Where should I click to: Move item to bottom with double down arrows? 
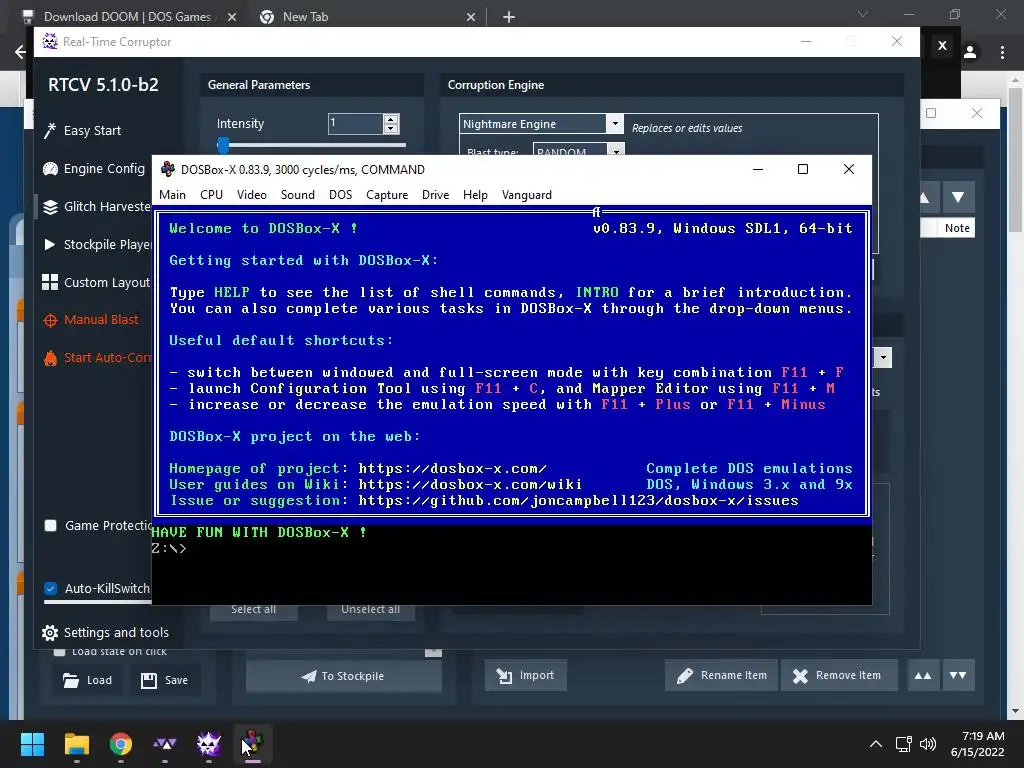pos(958,675)
